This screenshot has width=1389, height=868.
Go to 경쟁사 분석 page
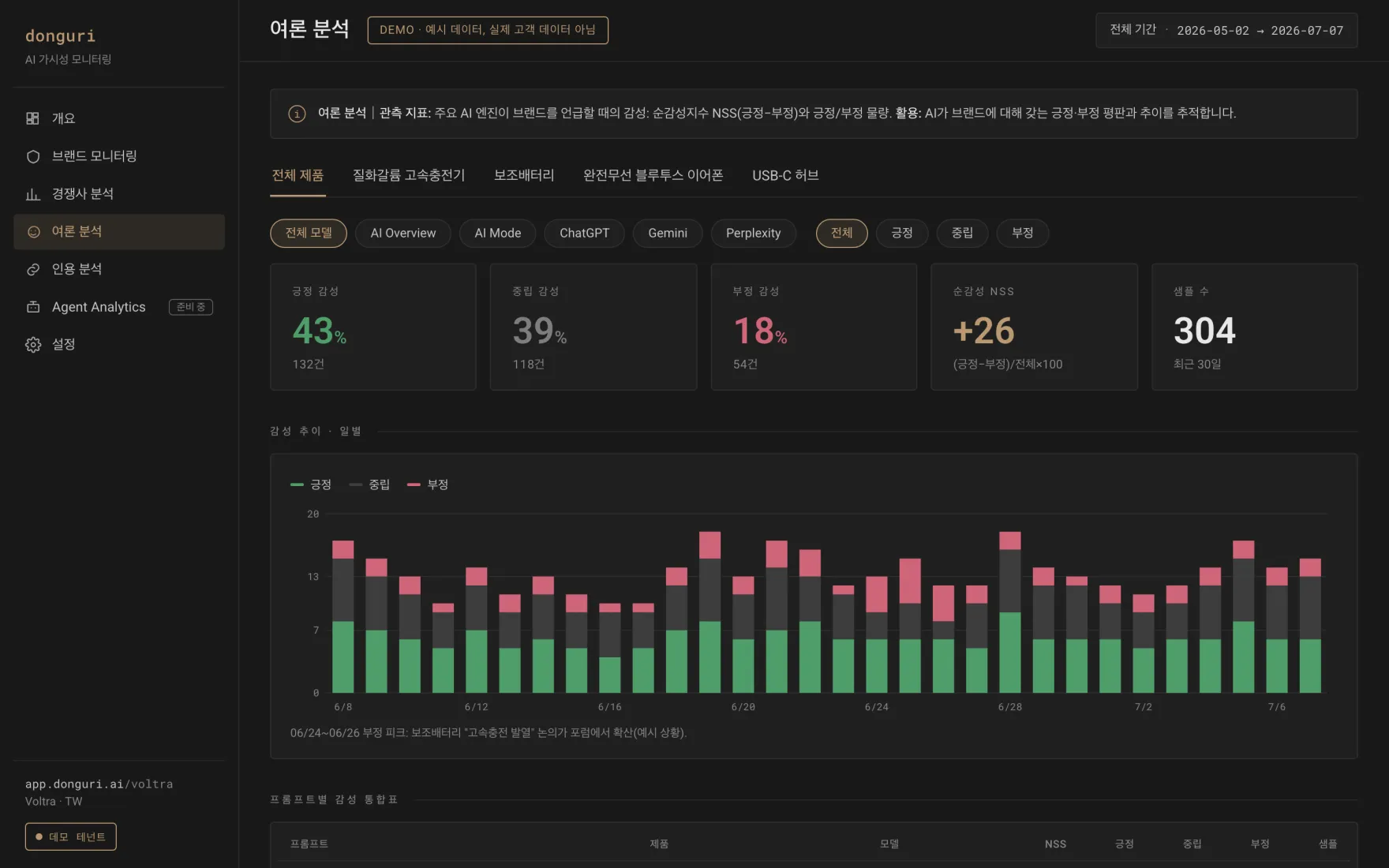[119, 194]
